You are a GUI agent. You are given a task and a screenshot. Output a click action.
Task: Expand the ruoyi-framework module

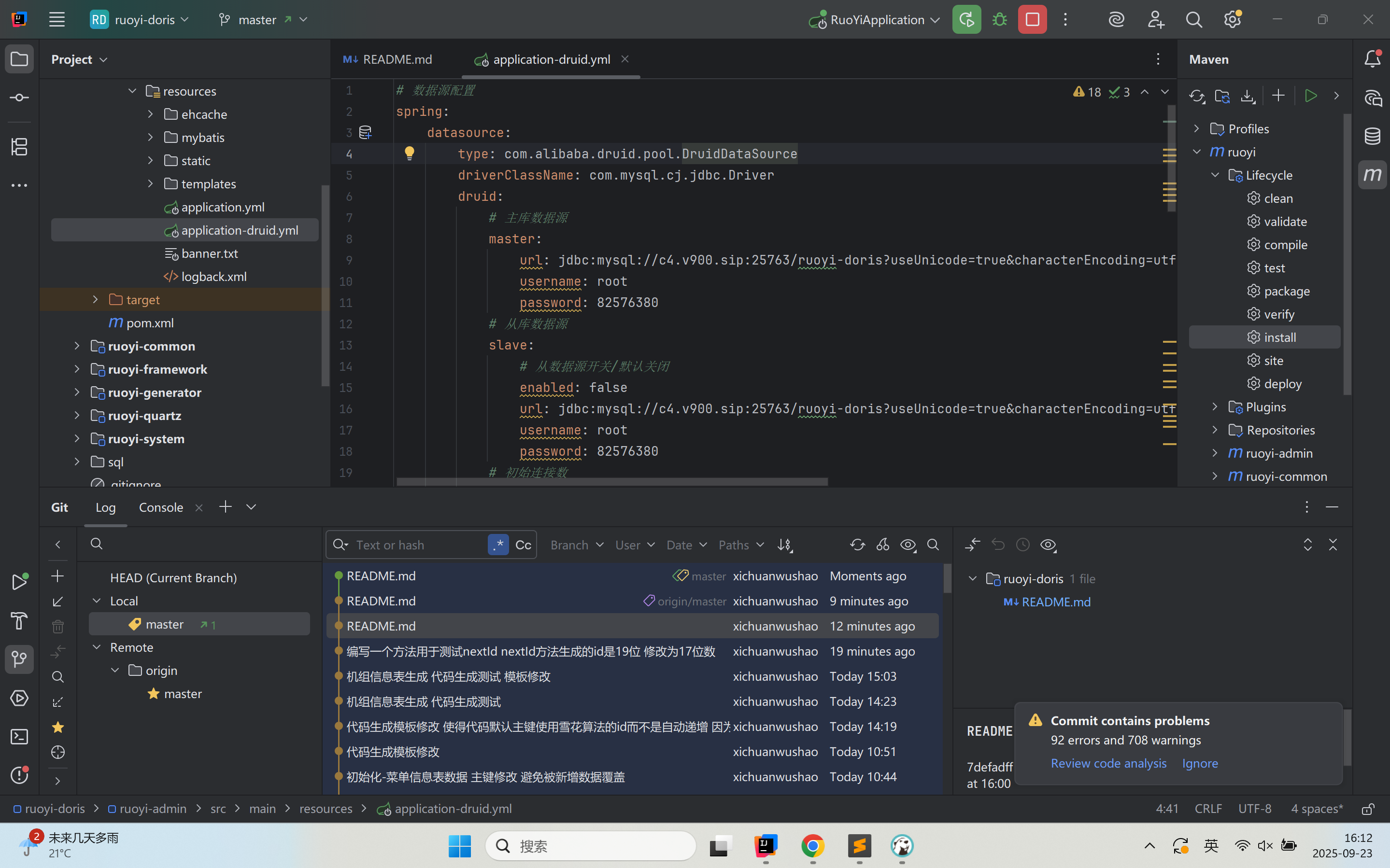tap(77, 369)
